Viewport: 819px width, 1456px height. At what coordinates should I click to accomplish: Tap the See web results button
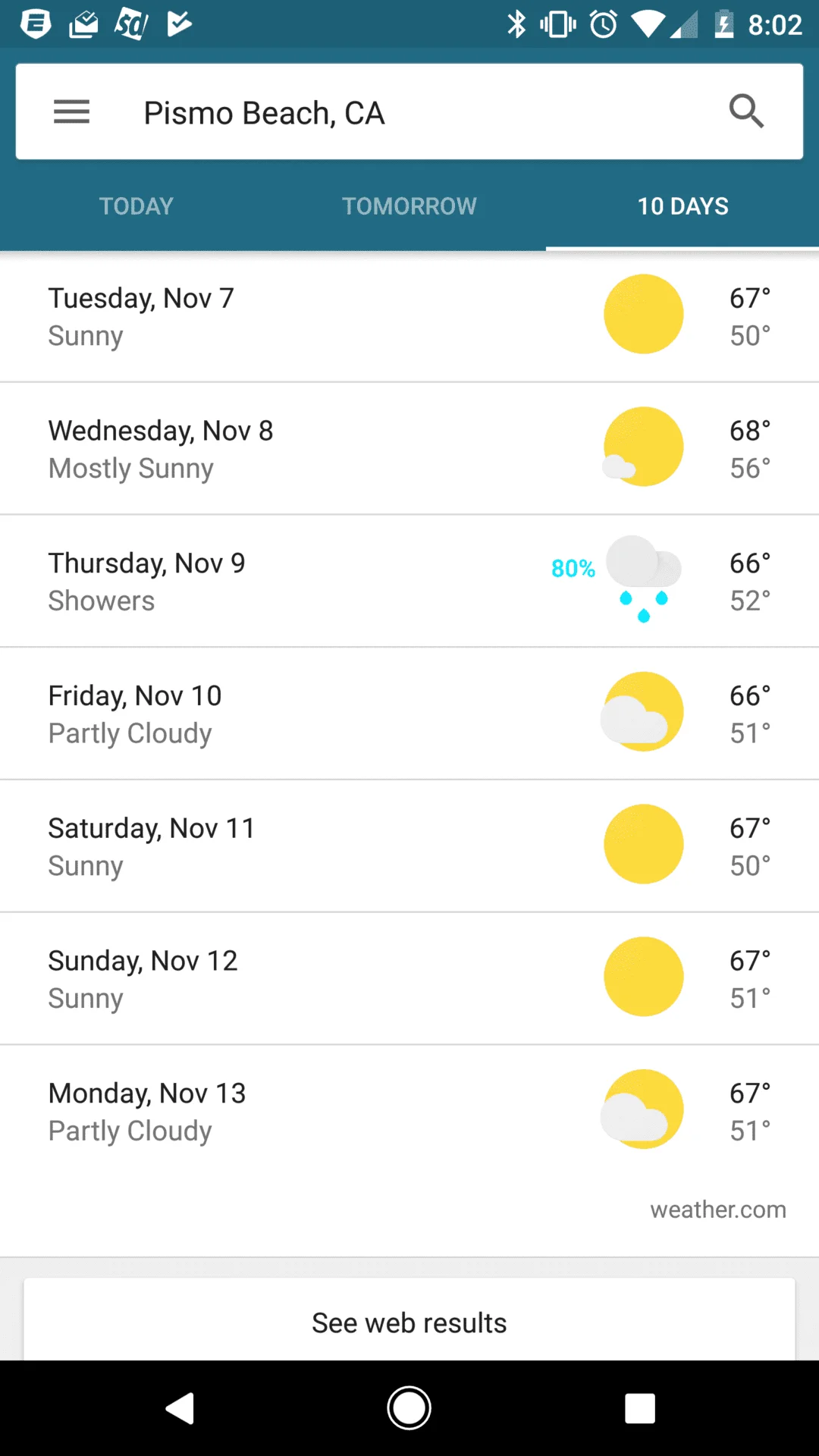click(409, 1323)
